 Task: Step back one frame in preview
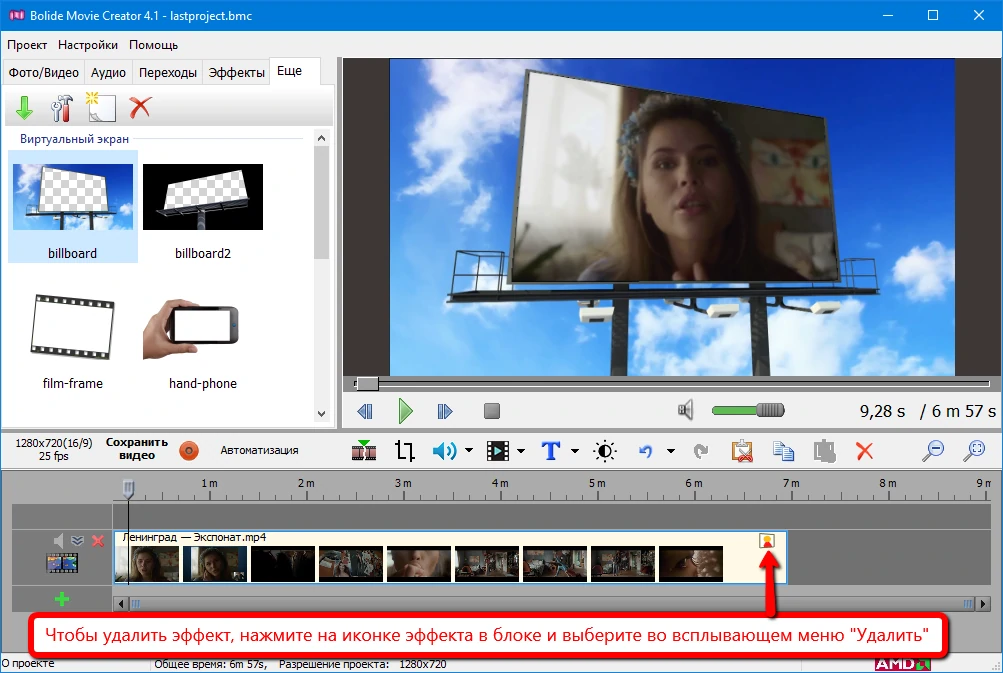point(365,411)
